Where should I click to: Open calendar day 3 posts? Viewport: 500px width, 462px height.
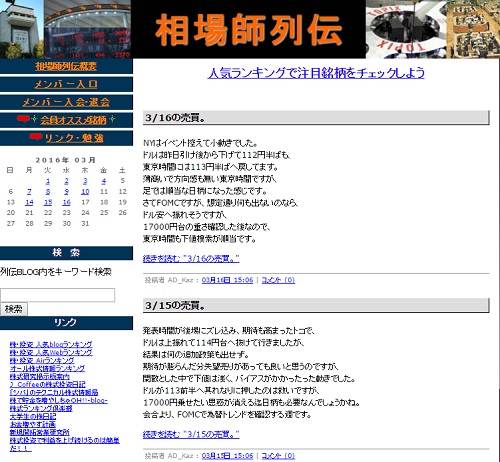pyautogui.click(x=85, y=181)
